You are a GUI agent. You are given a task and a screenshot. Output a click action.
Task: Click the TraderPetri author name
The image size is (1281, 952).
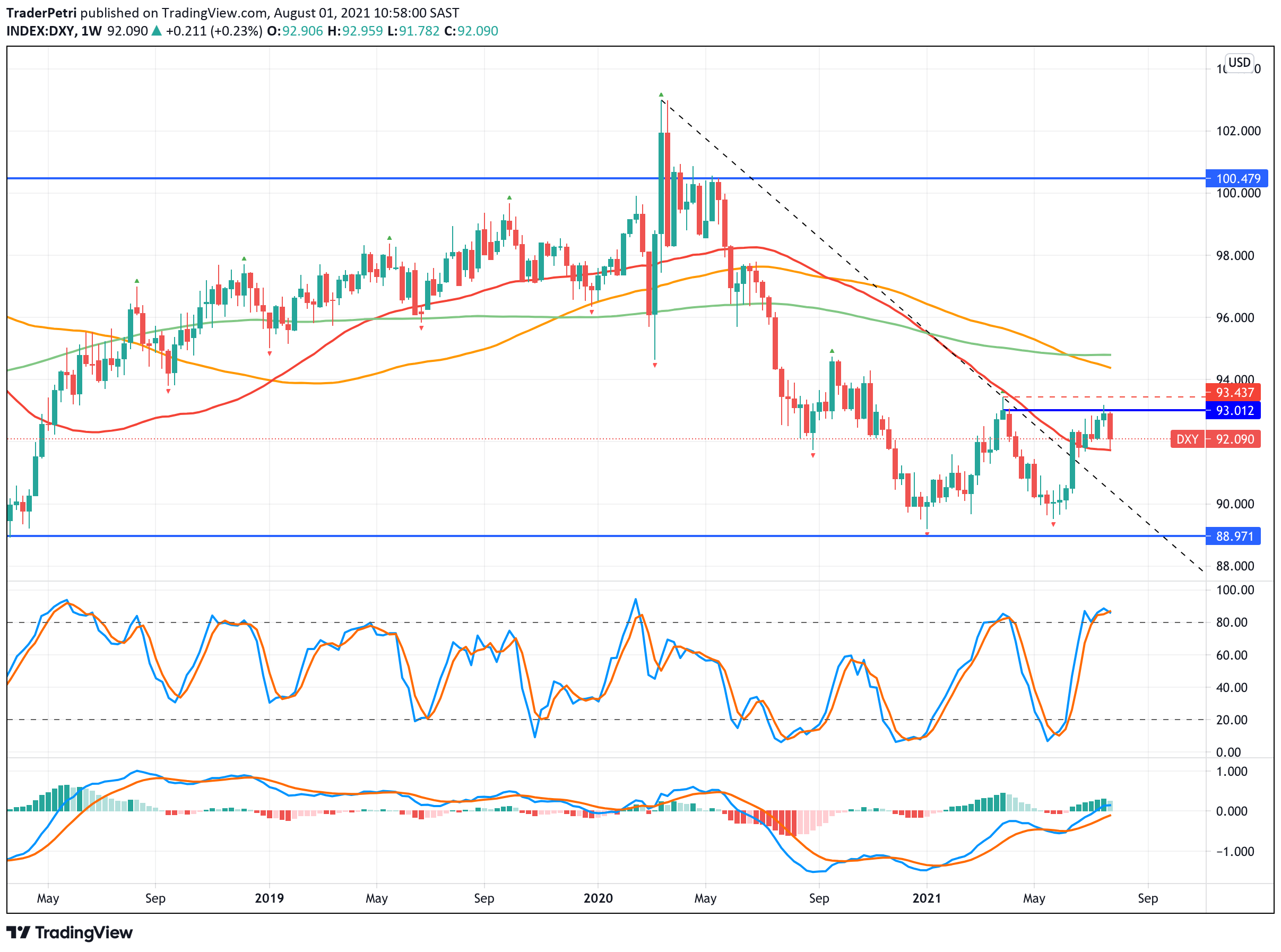point(41,13)
